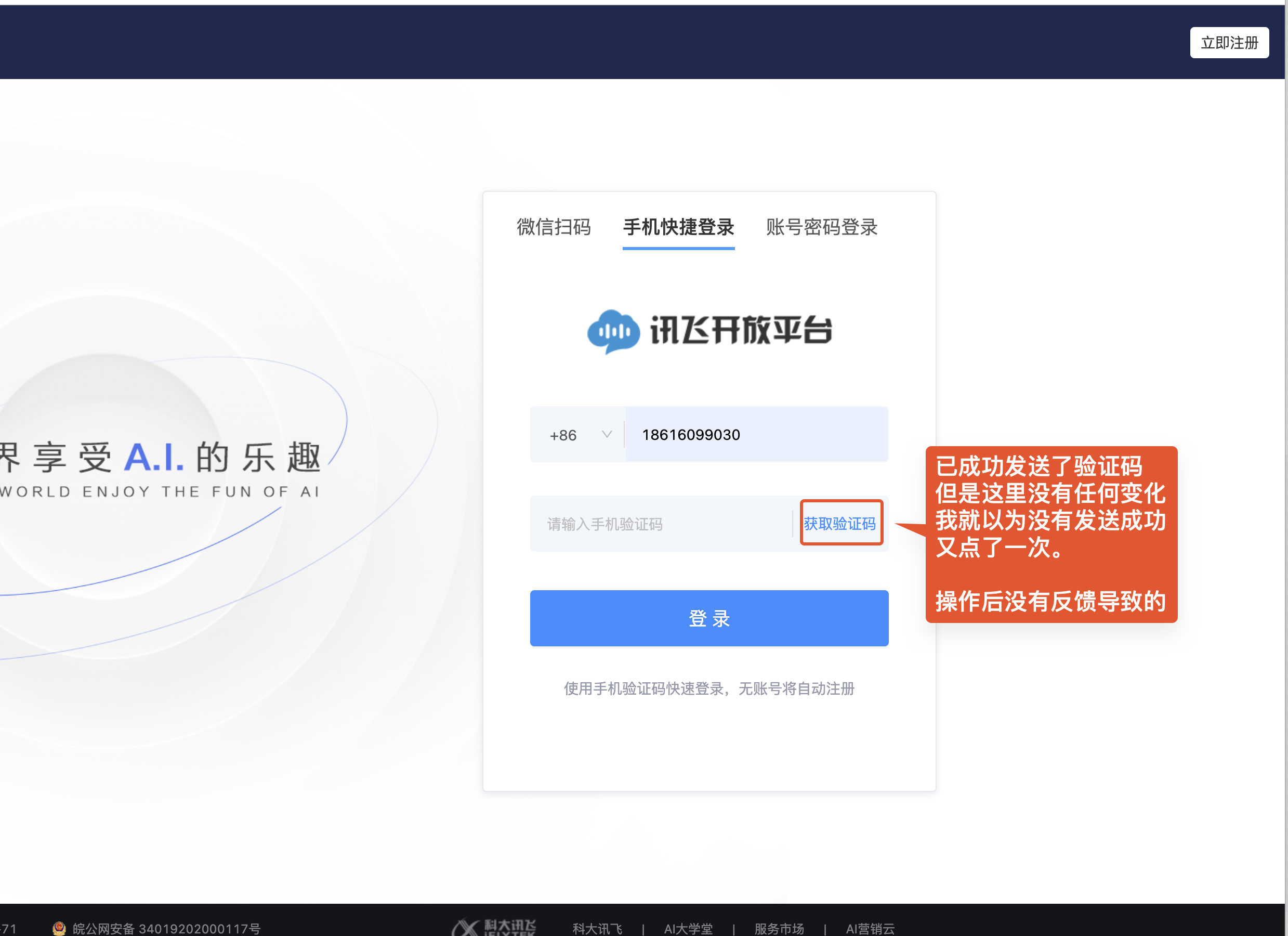Open the 账号密码登录 tab
1288x936 pixels.
coord(821,227)
